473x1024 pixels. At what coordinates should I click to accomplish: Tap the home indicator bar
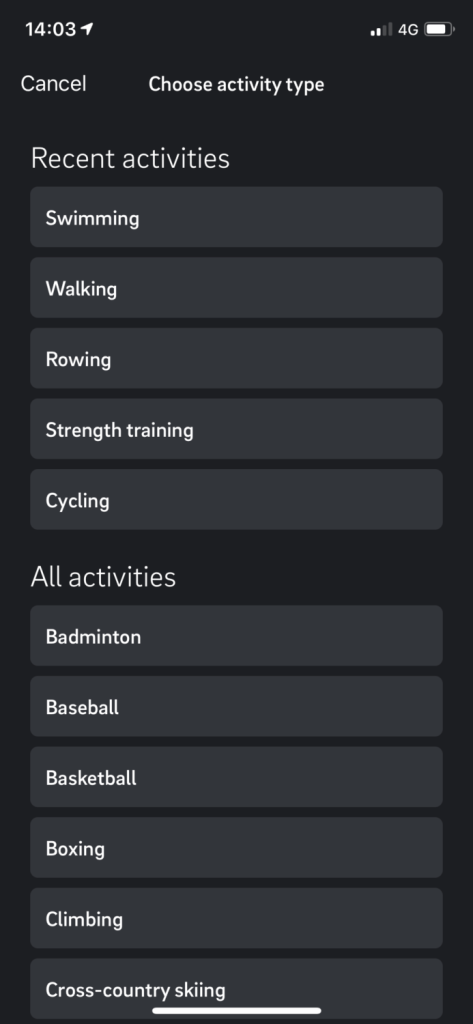click(x=236, y=1010)
